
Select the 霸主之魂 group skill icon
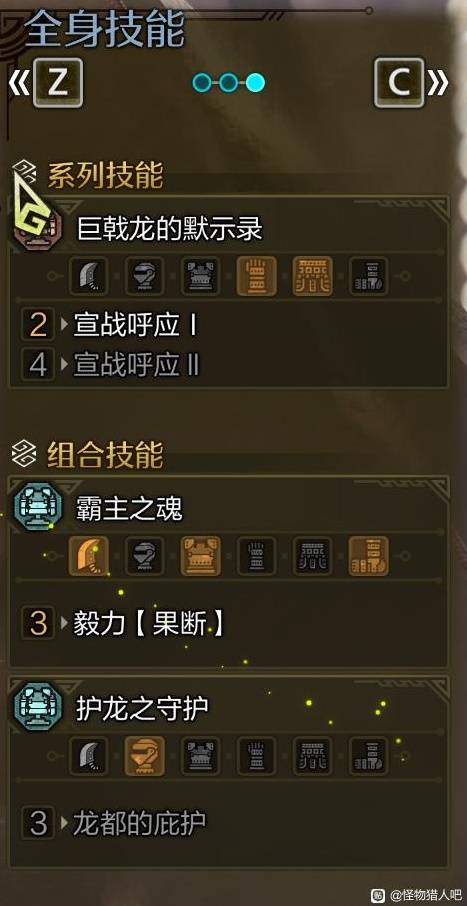tap(38, 506)
